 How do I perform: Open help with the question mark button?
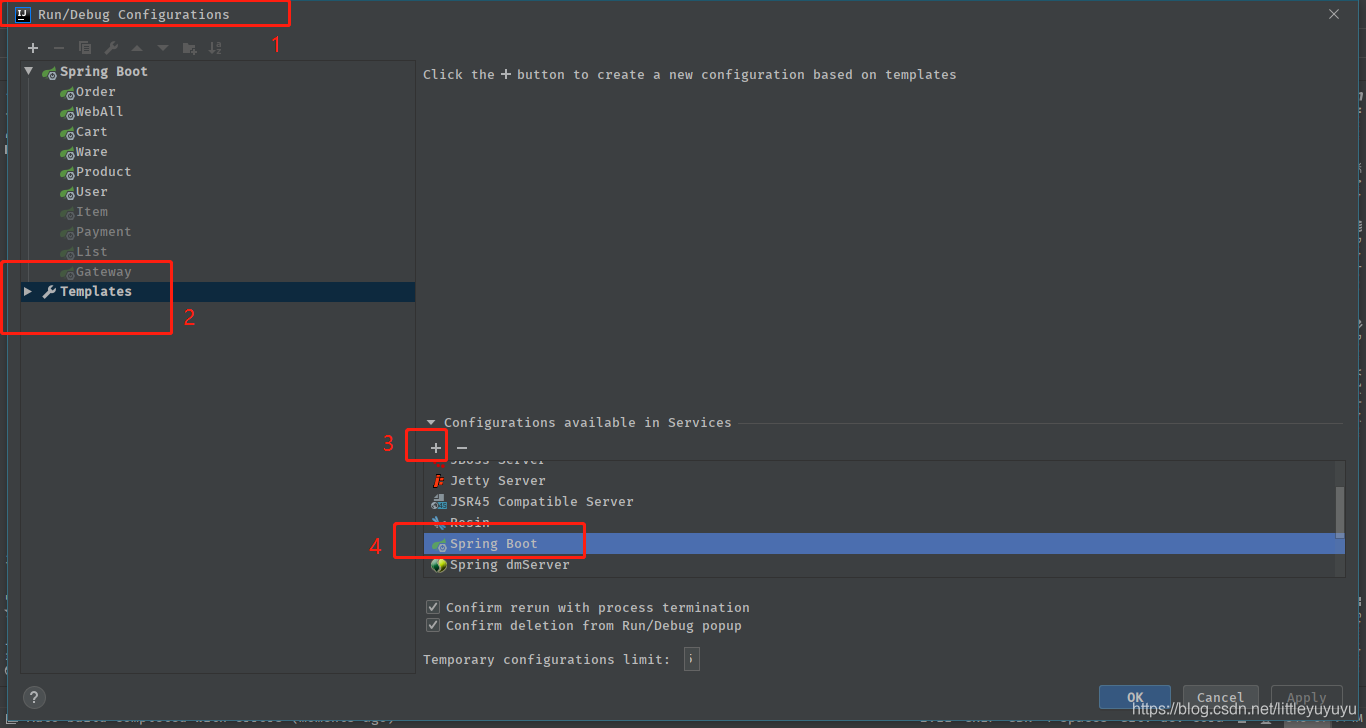pos(33,698)
